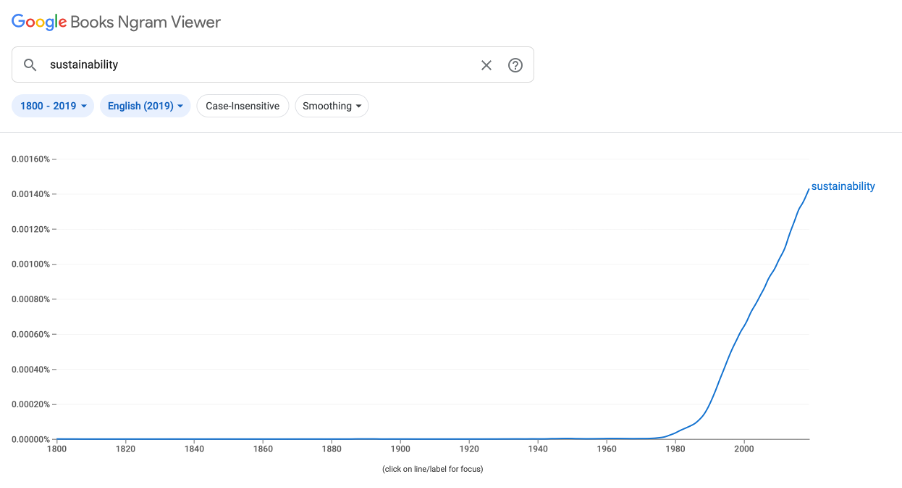Open the Smoothing dropdown
This screenshot has width=902, height=488.
tap(332, 106)
